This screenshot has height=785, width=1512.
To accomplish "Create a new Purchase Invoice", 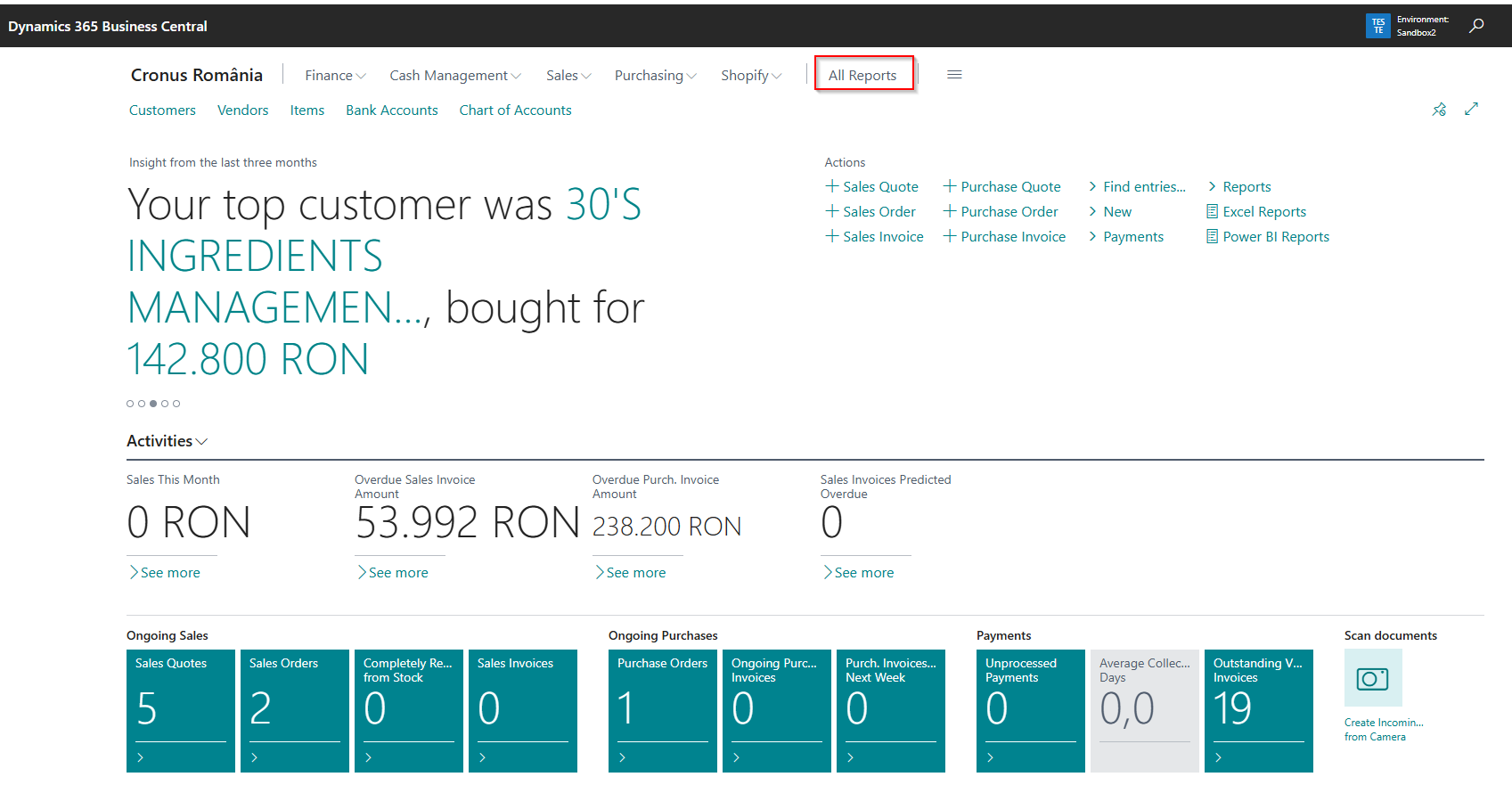I will tap(1004, 236).
